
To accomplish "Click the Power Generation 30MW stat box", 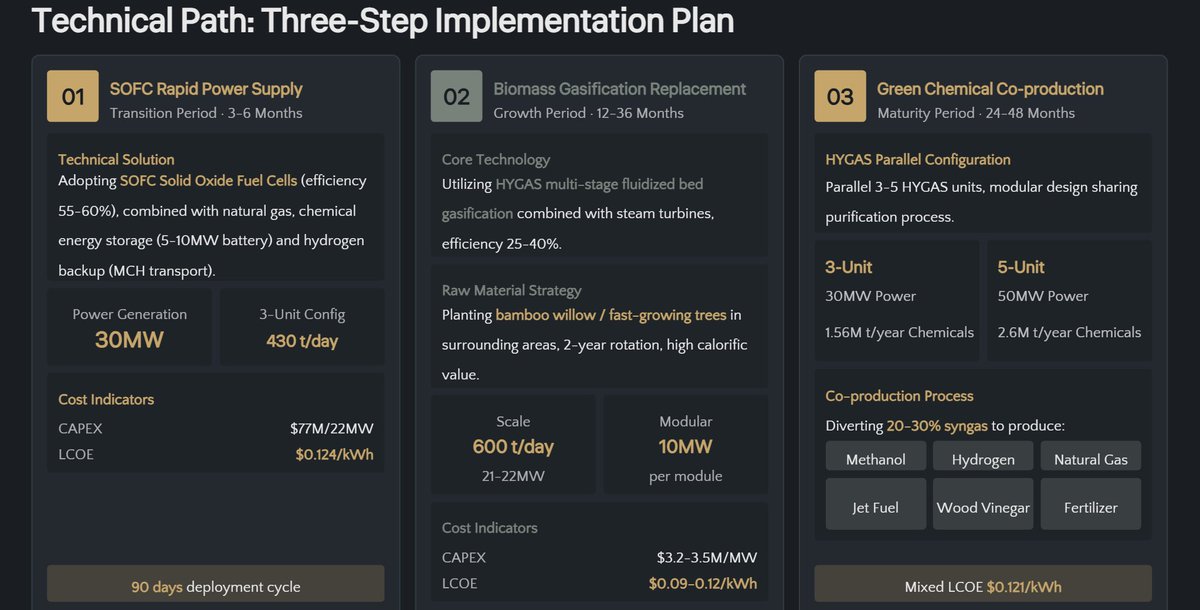I will [x=129, y=327].
